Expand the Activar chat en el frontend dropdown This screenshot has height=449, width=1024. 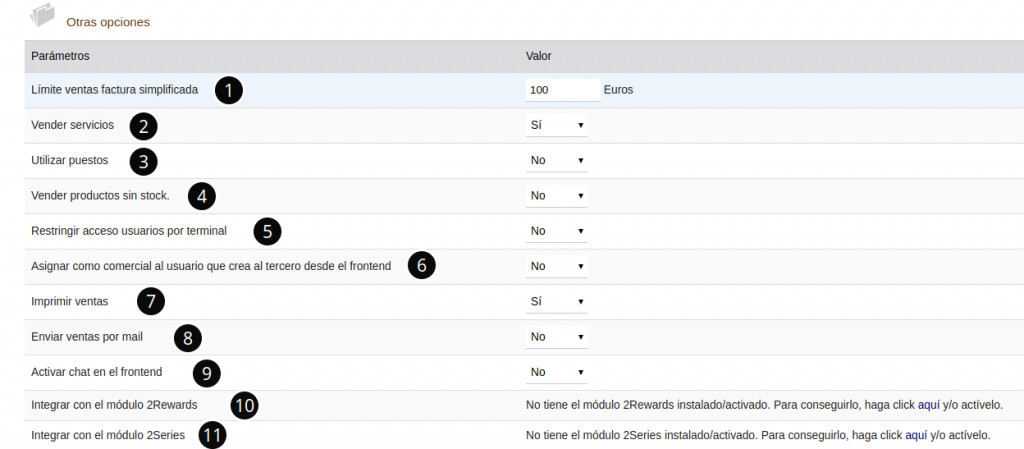(557, 372)
